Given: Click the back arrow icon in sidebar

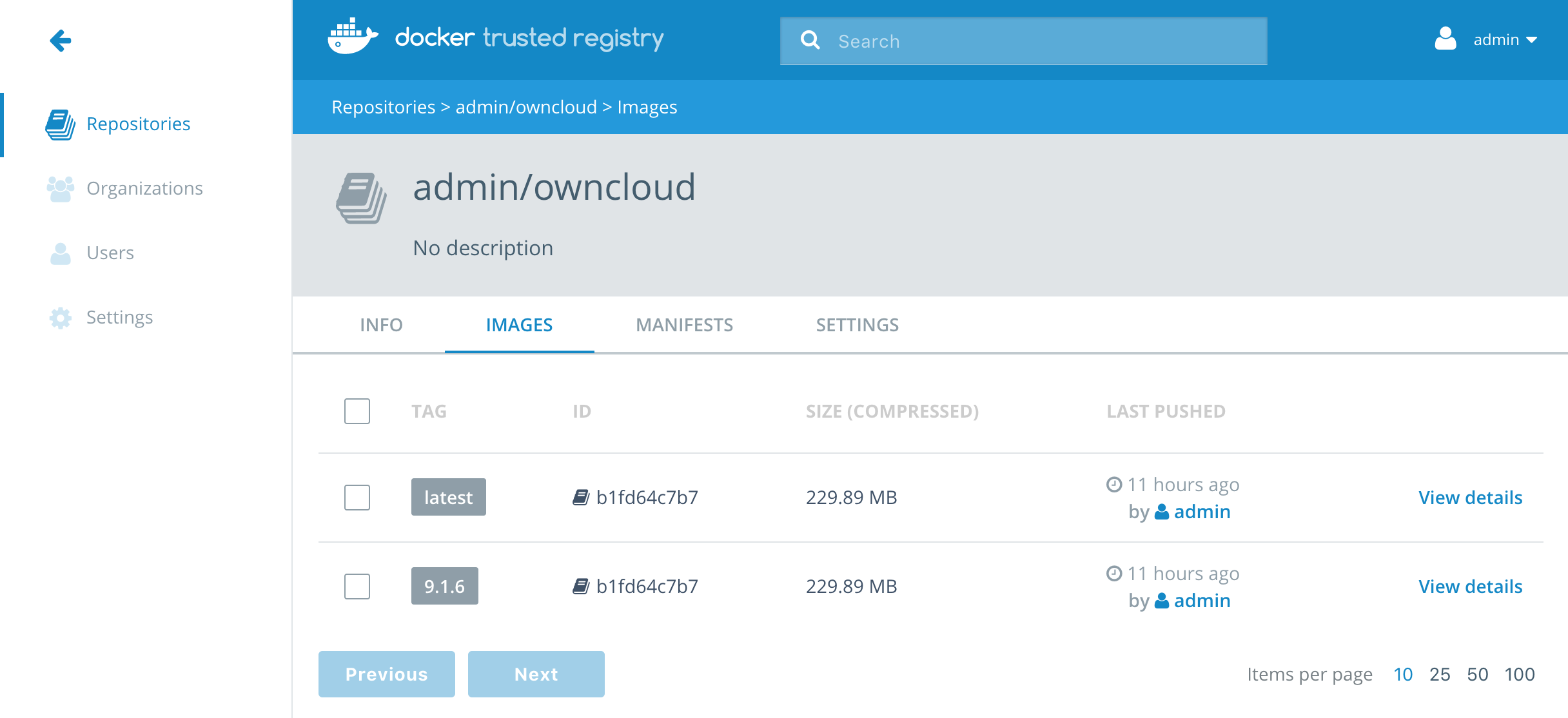Looking at the screenshot, I should coord(61,41).
